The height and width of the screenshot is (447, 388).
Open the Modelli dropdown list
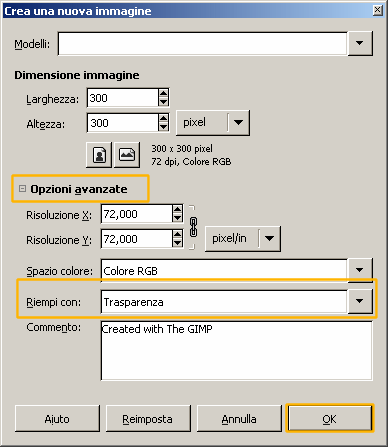(360, 43)
